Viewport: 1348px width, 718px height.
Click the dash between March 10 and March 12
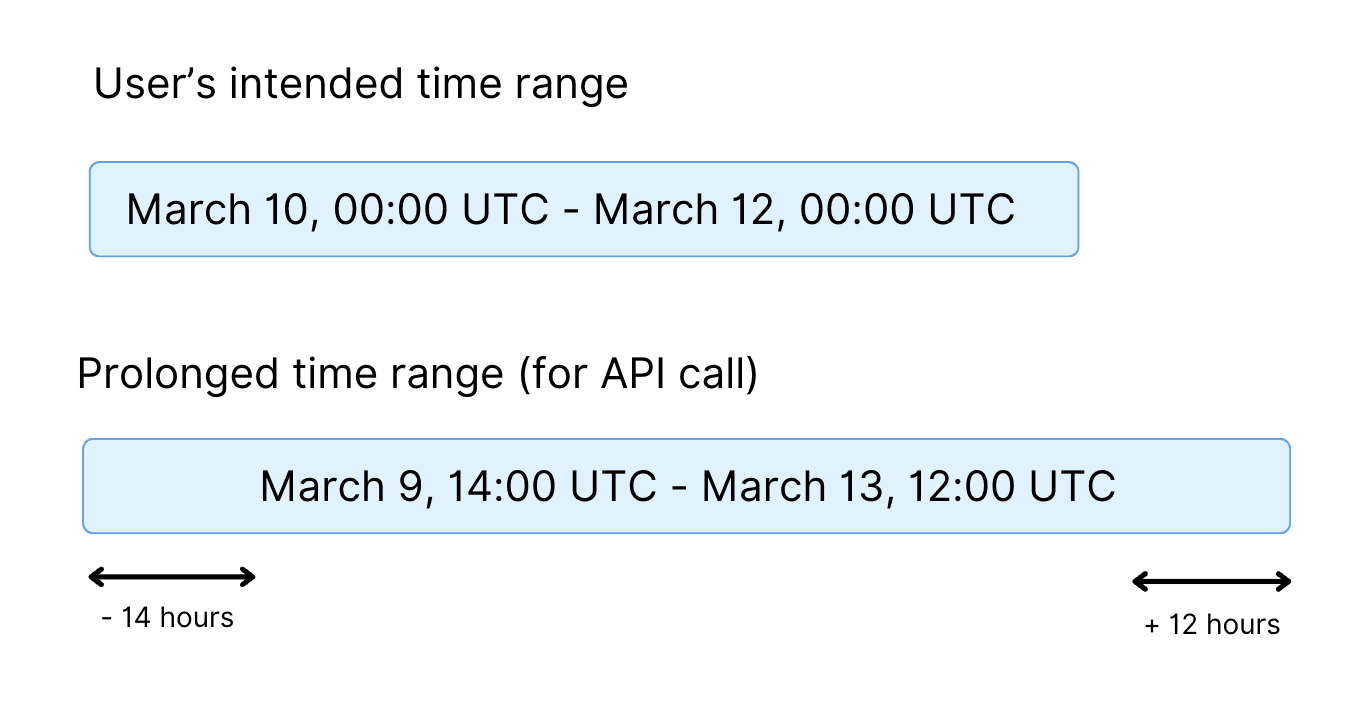(x=571, y=210)
